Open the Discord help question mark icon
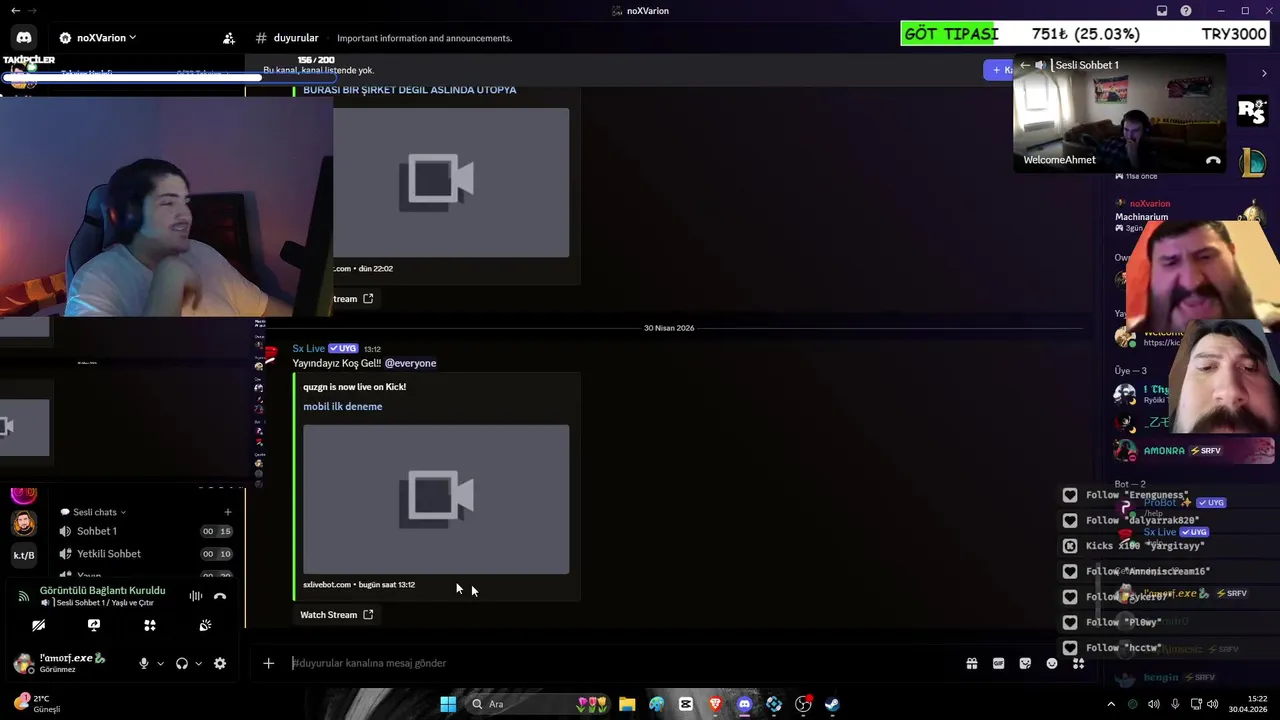Screen dimensions: 1280x720 (x=1186, y=11)
